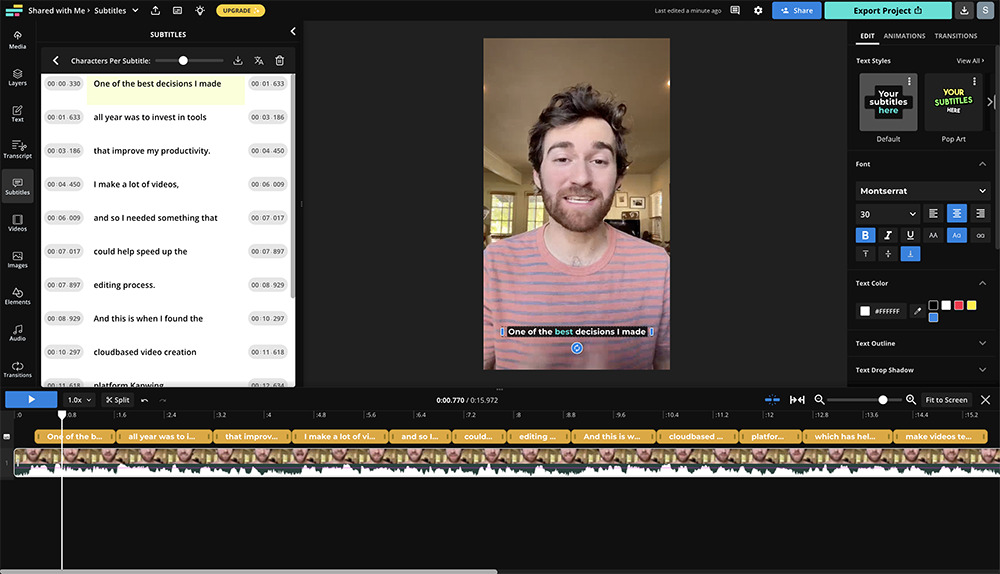This screenshot has width=1000, height=574.
Task: Open the comments icon in top bar
Action: click(735, 10)
